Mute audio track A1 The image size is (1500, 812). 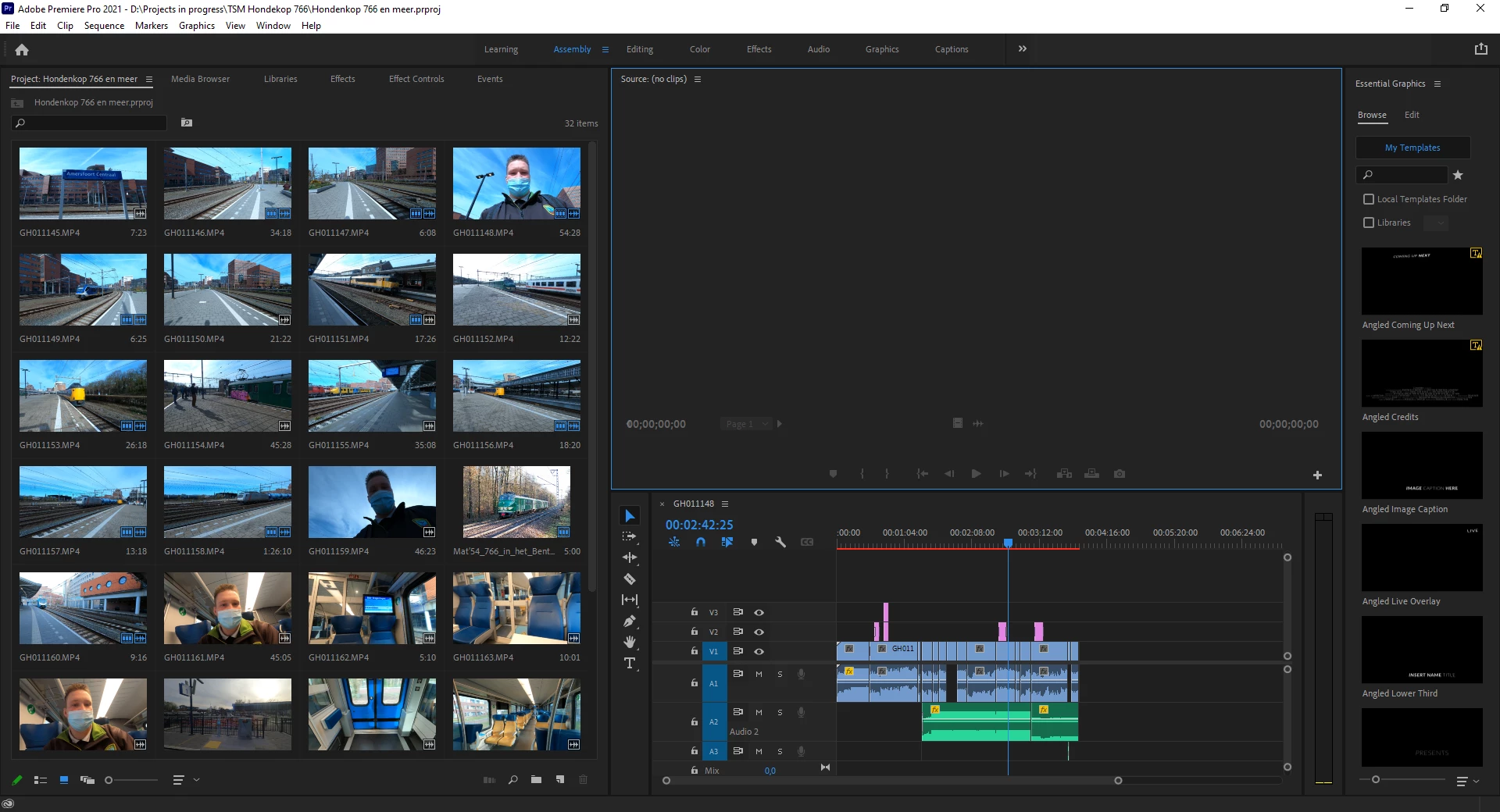click(x=759, y=674)
